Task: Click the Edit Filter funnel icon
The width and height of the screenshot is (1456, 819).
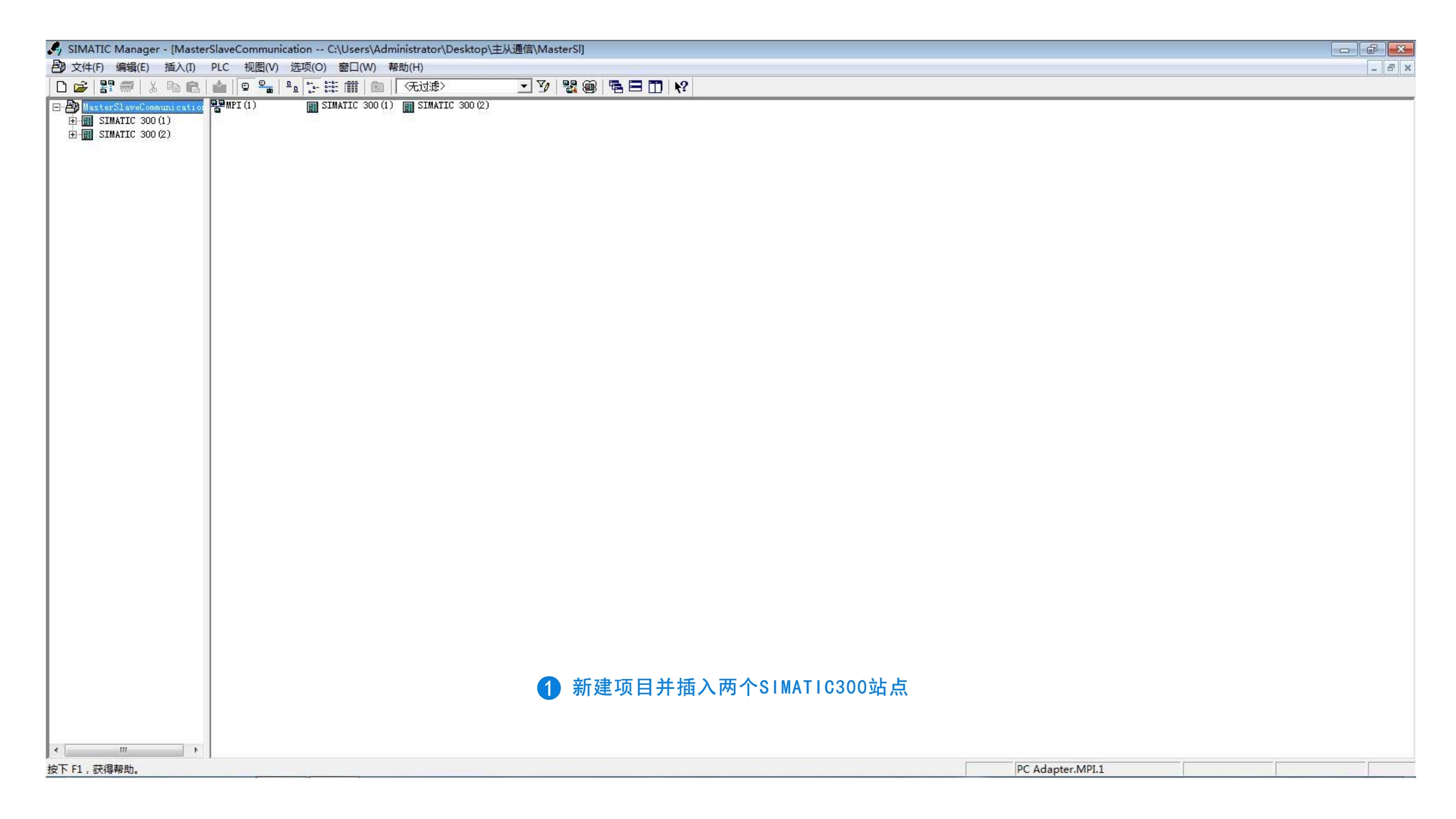Action: [543, 87]
